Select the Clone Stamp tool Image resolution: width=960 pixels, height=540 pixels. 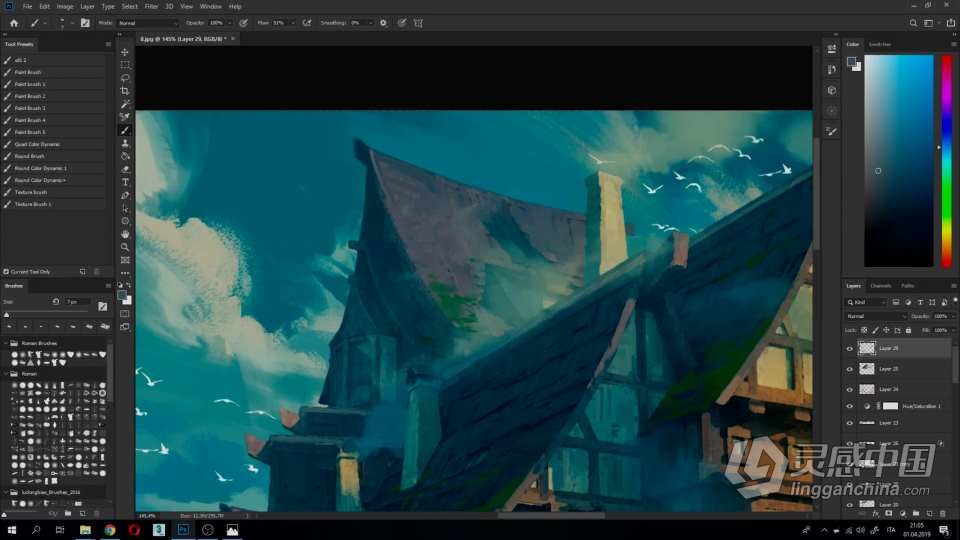(x=125, y=143)
